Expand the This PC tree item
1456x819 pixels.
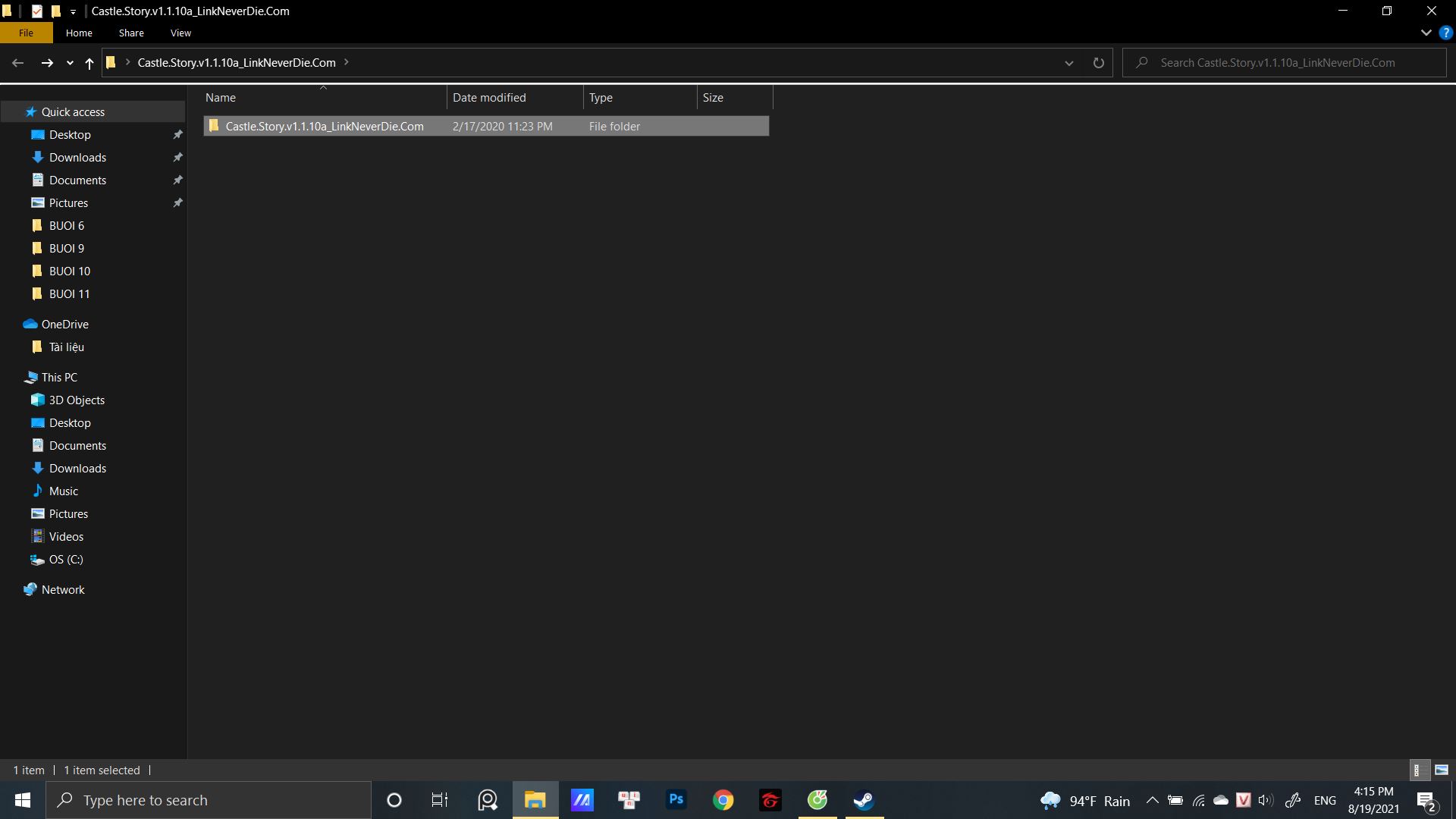pyautogui.click(x=13, y=377)
